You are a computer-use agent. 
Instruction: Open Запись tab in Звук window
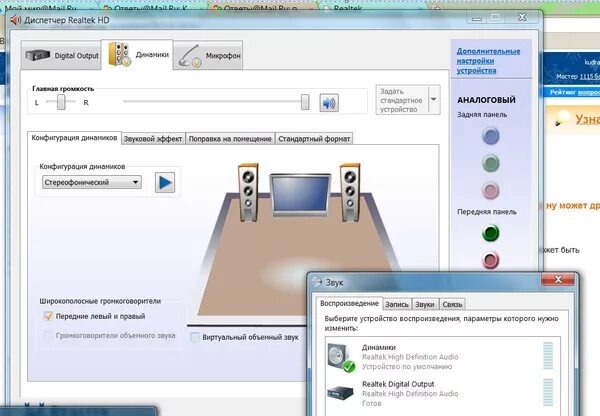[397, 305]
